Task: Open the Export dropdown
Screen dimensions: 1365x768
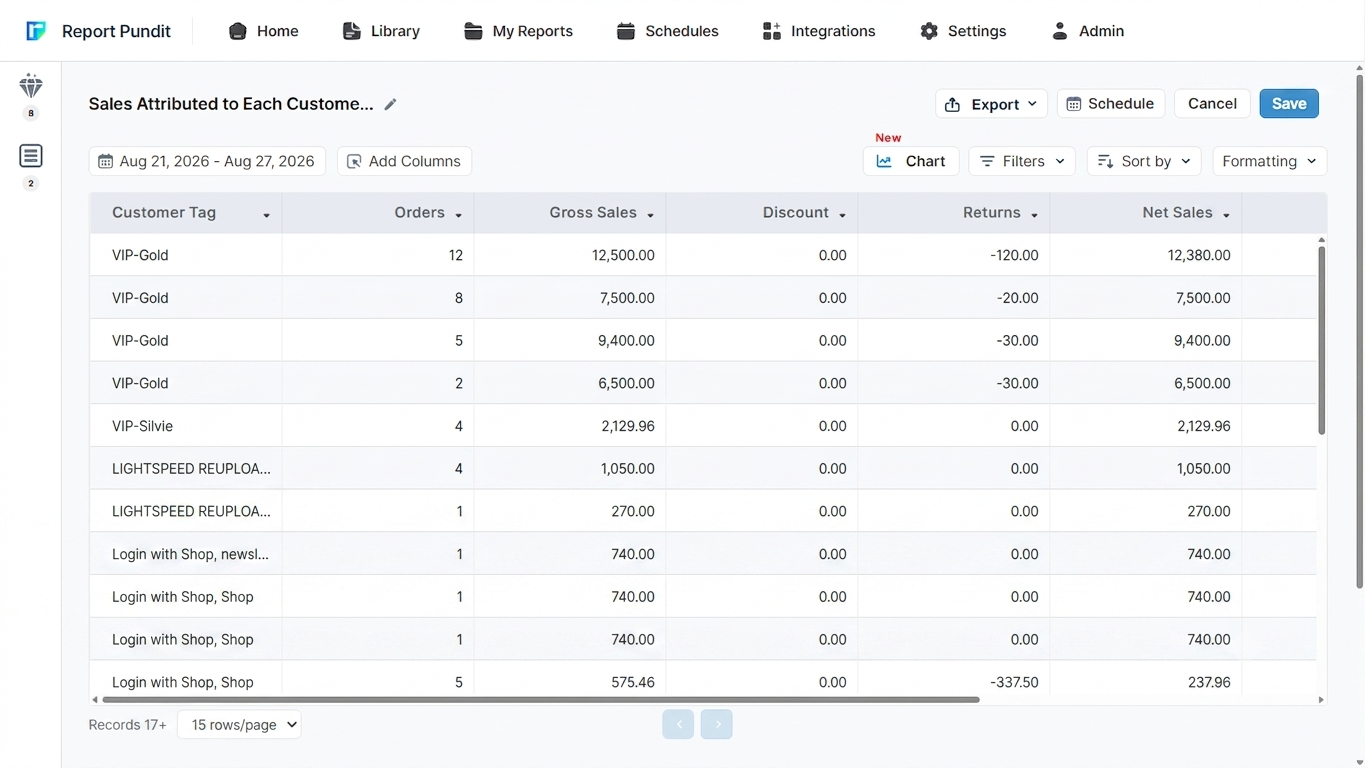Action: tap(992, 104)
